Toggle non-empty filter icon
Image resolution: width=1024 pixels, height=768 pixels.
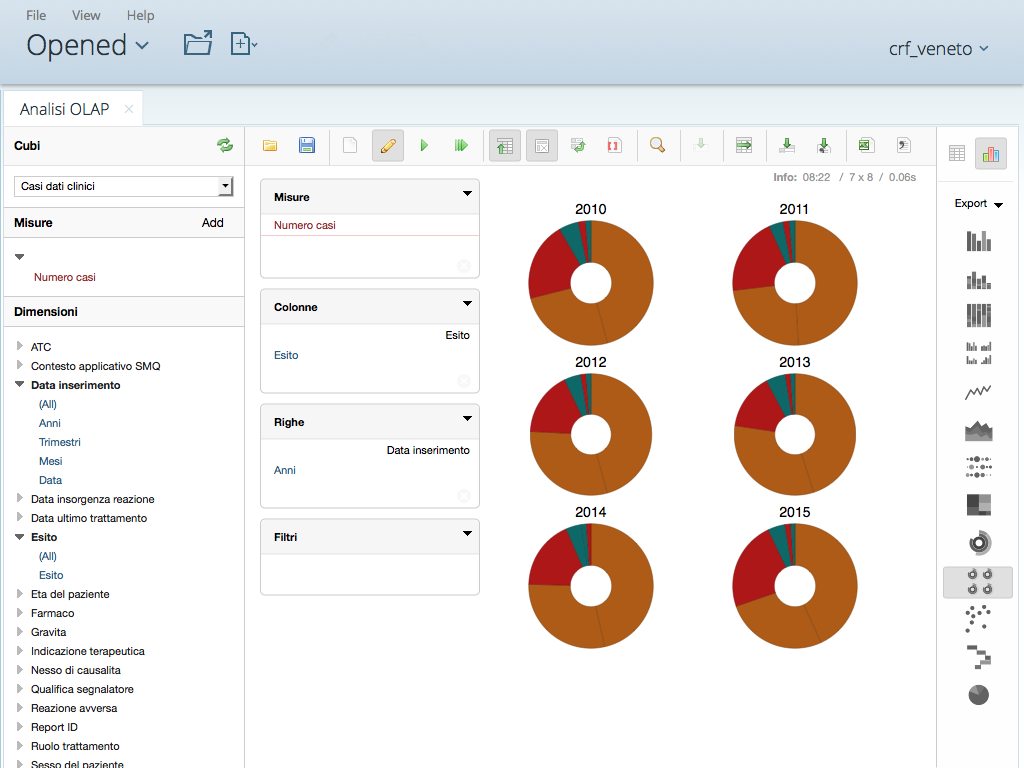pos(542,146)
